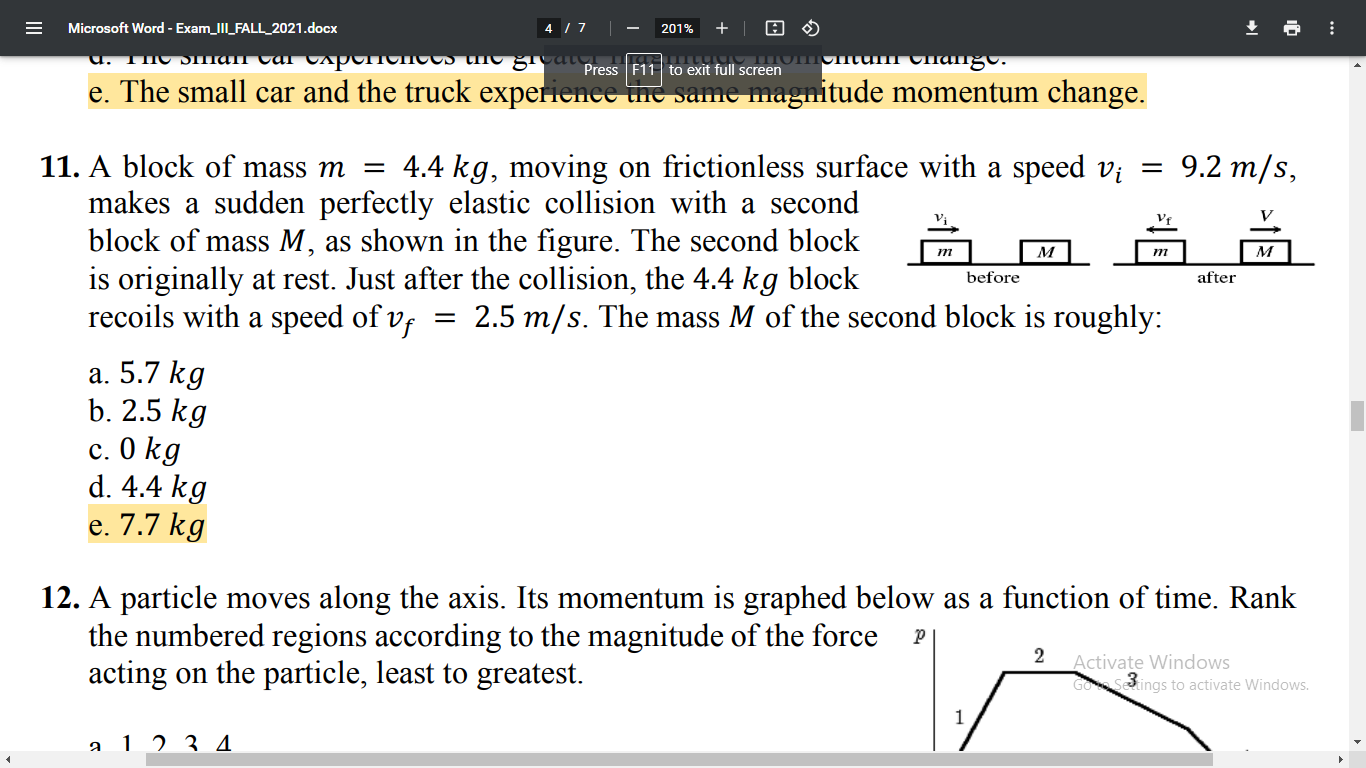The height and width of the screenshot is (768, 1366).
Task: Edit the page number field showing 4
Action: tap(548, 28)
